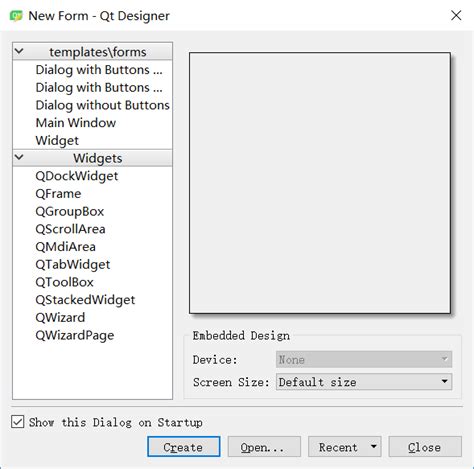Toggle Show this Dialog on Startup
This screenshot has width=474, height=469.
coord(17,422)
